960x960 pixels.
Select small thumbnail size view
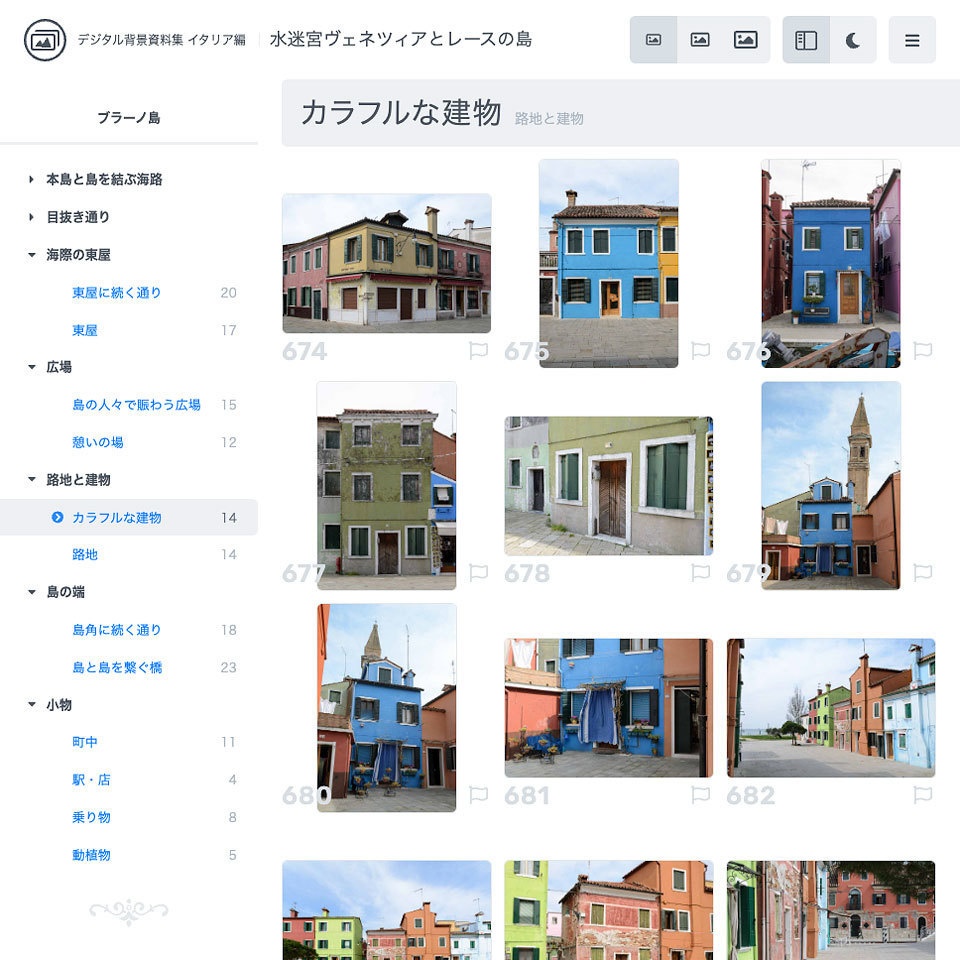pyautogui.click(x=653, y=40)
